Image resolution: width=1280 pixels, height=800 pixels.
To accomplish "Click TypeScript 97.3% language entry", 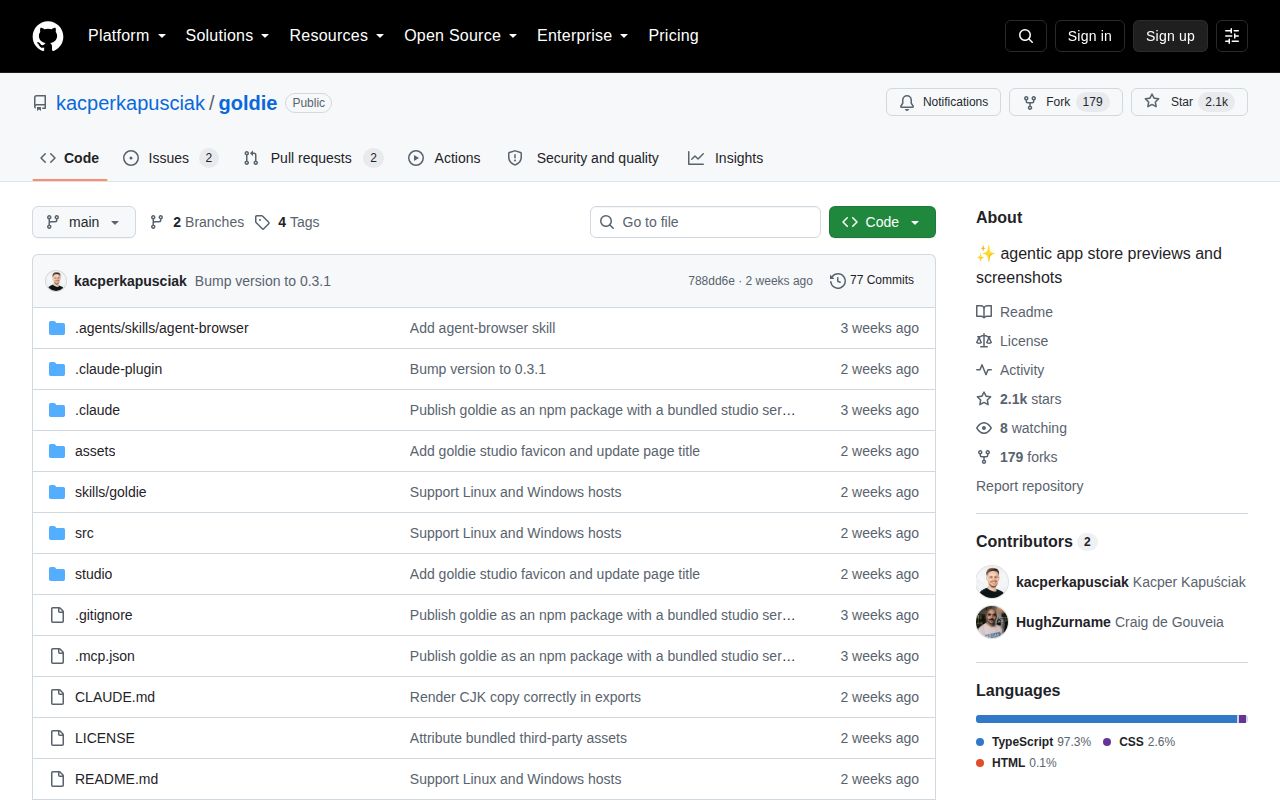I will 1033,742.
